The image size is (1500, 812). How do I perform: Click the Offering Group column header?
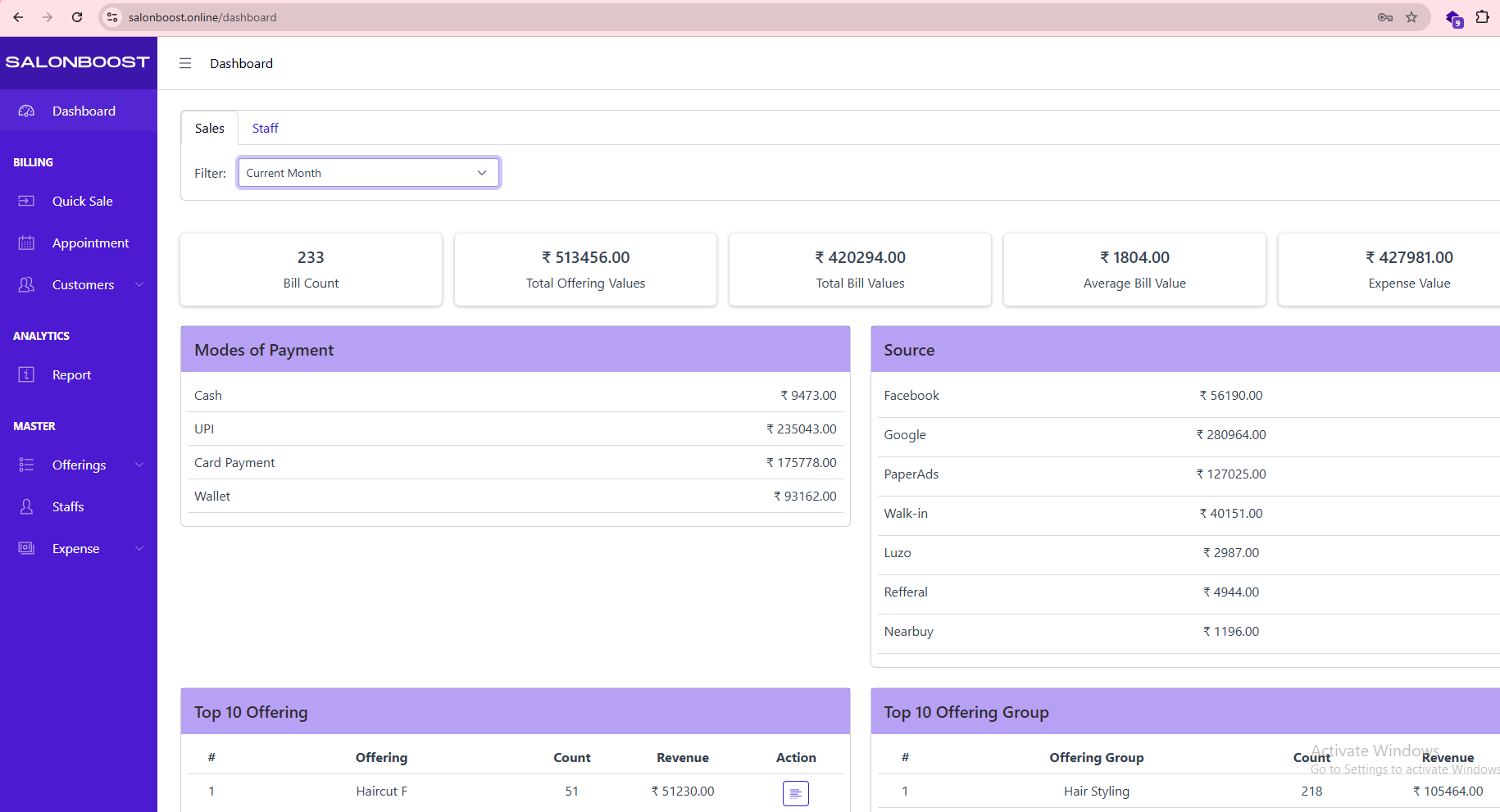tap(1096, 757)
